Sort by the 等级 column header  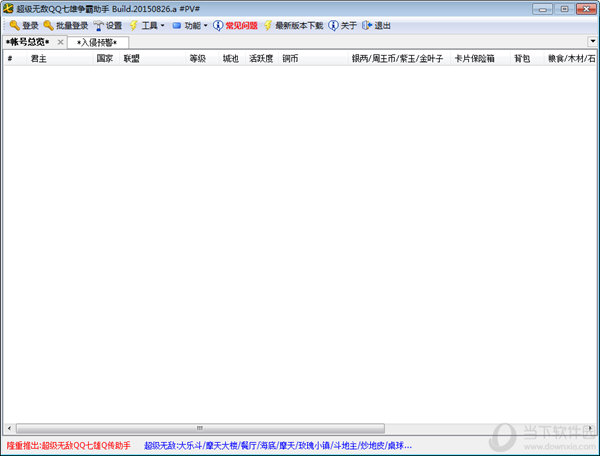coord(198,59)
